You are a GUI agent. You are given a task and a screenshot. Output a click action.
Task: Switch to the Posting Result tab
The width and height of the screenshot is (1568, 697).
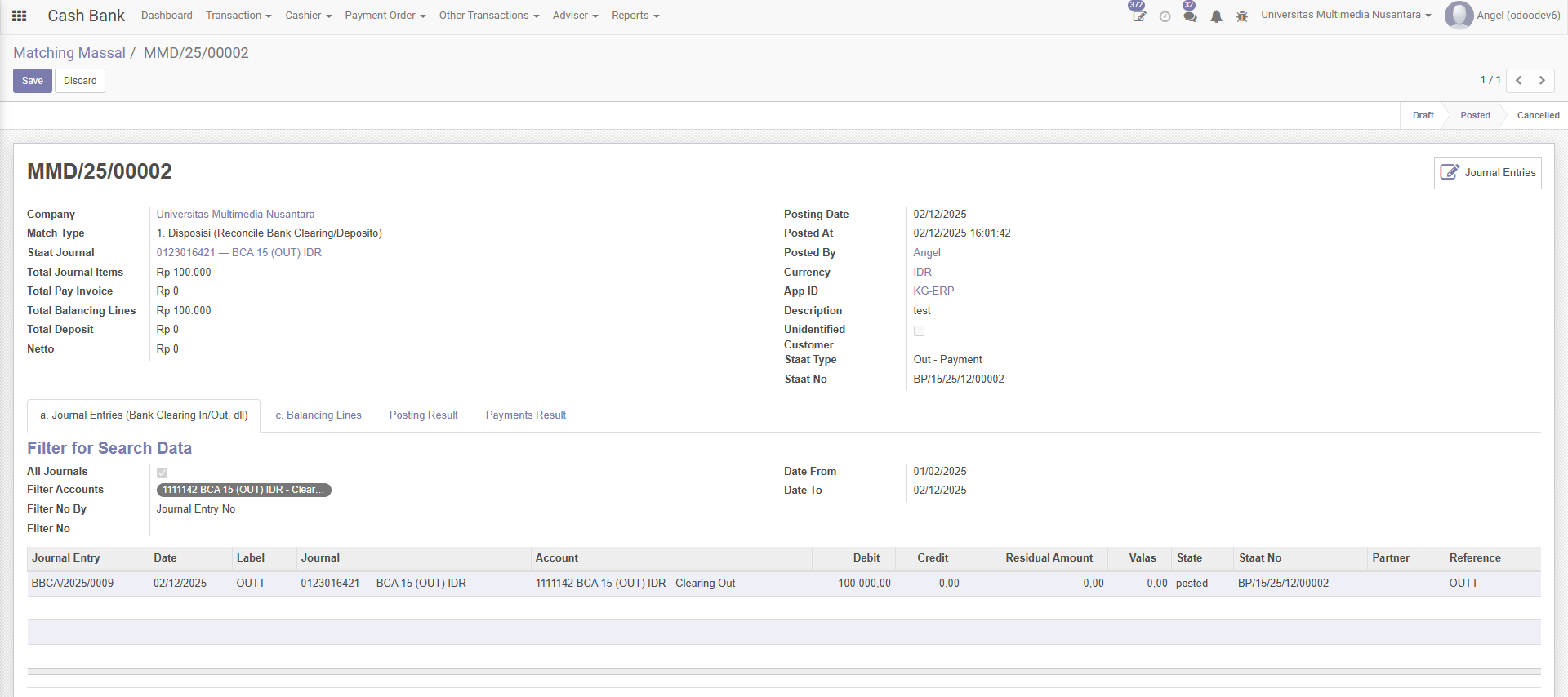423,415
